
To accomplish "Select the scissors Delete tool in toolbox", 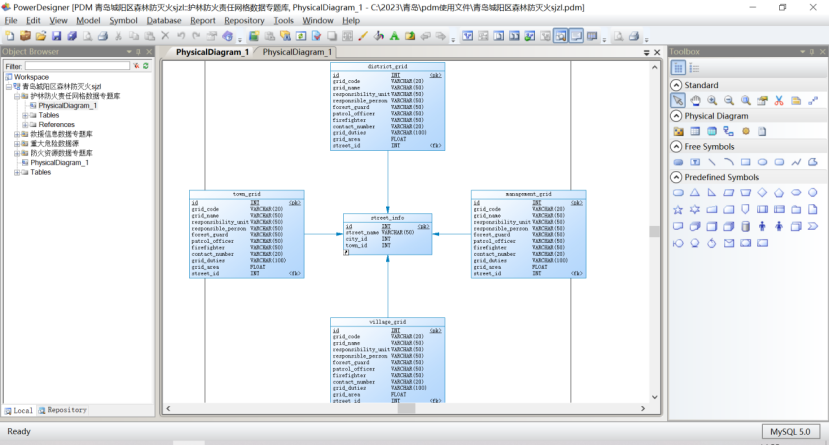I will (779, 100).
